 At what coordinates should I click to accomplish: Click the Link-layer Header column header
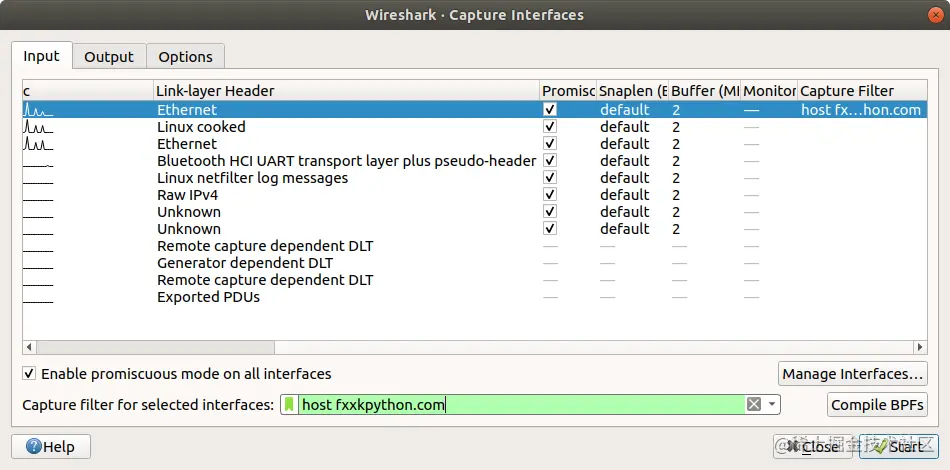click(x=347, y=91)
